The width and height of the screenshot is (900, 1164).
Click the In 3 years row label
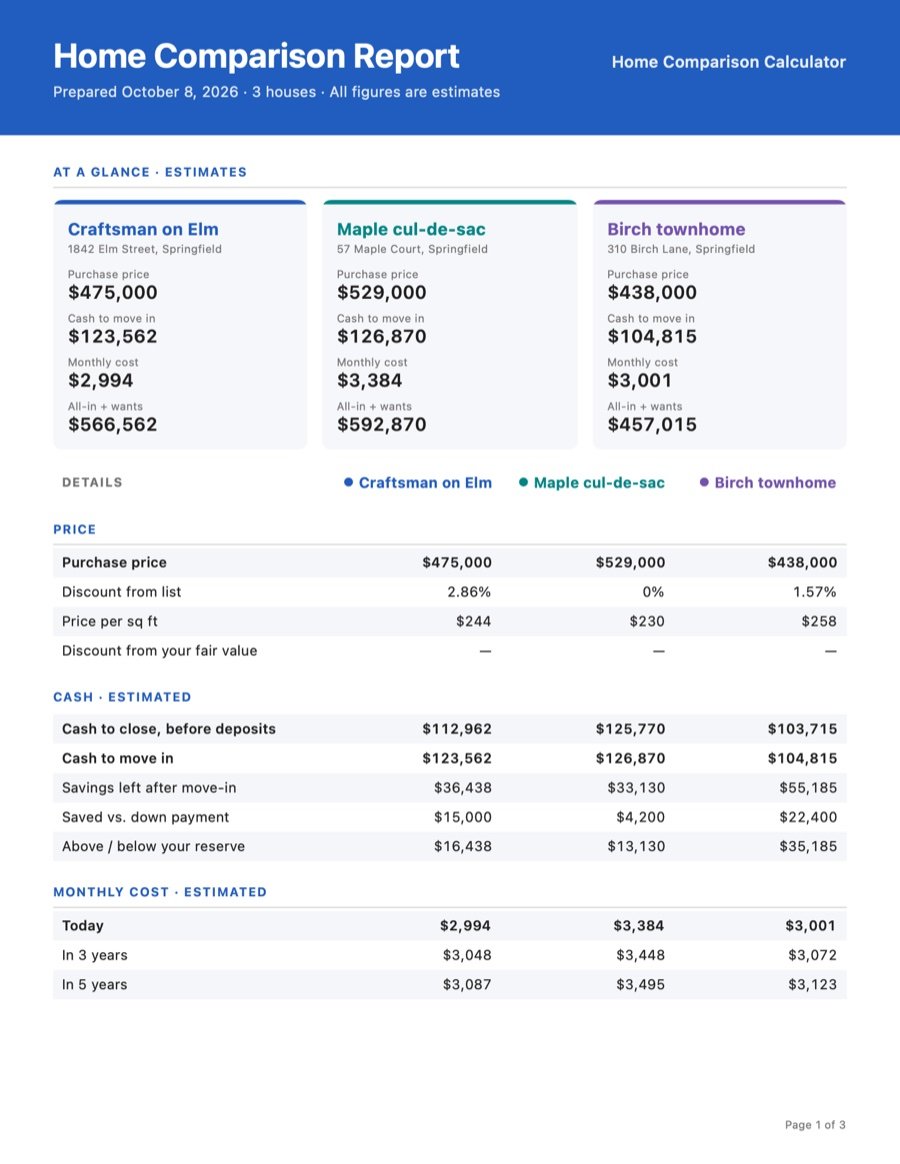tap(94, 955)
